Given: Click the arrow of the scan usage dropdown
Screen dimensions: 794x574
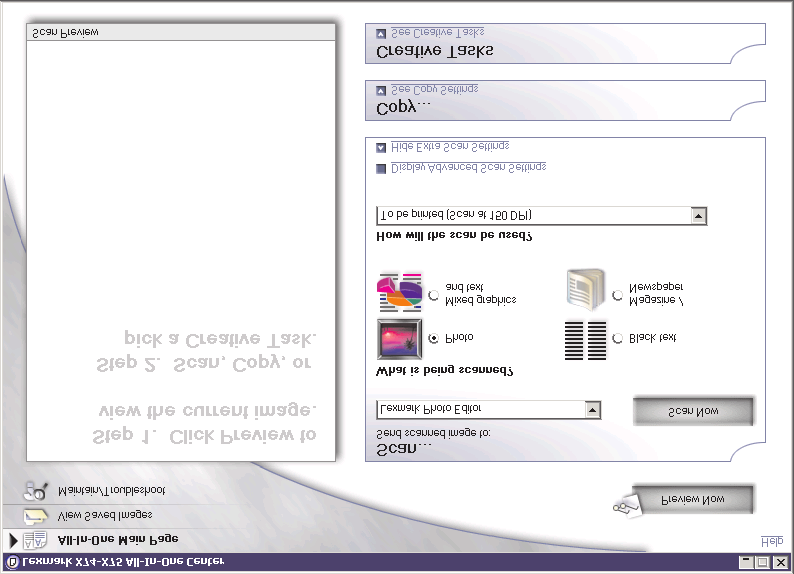Looking at the screenshot, I should tap(699, 216).
